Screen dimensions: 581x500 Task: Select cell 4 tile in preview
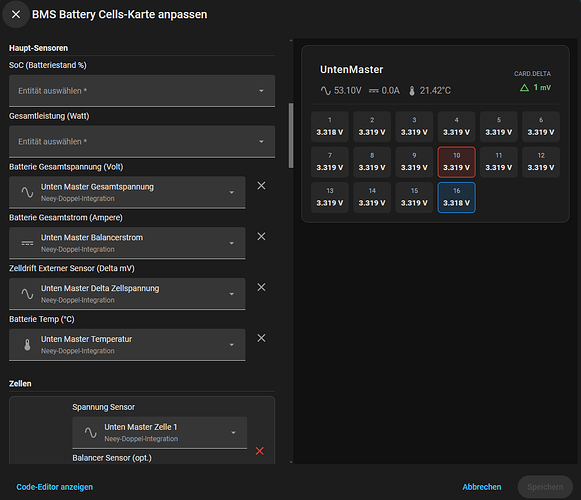tap(456, 126)
